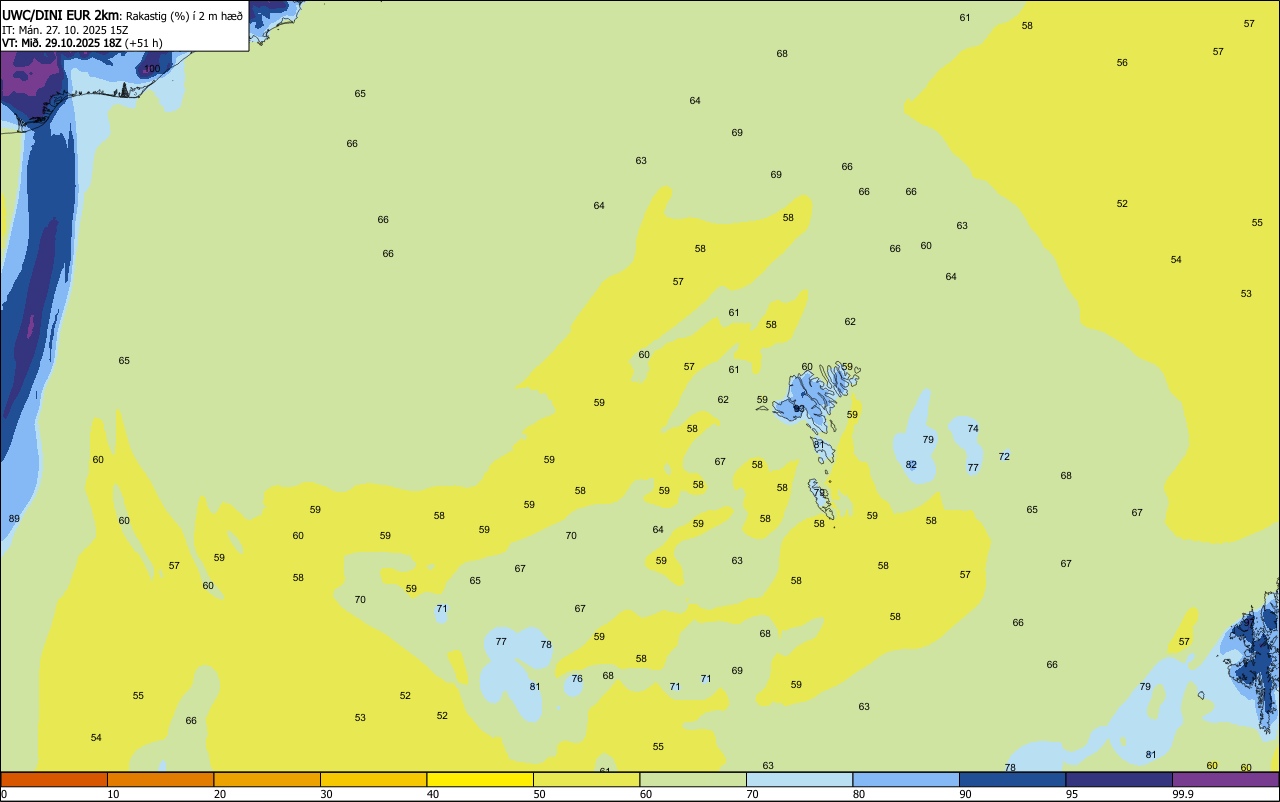Click 'VT: Mið. 29.10.2025 18Z (+51 h)' line
Viewport: 1280px width, 802px height.
pos(82,43)
